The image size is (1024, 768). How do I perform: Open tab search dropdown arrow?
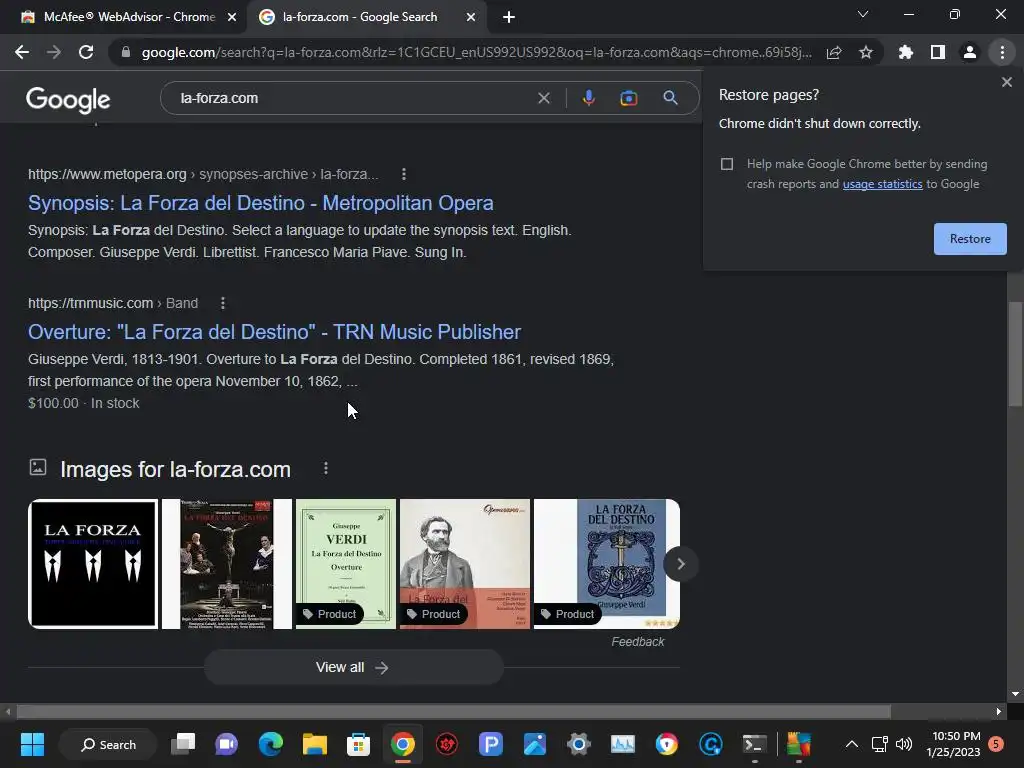tap(863, 14)
